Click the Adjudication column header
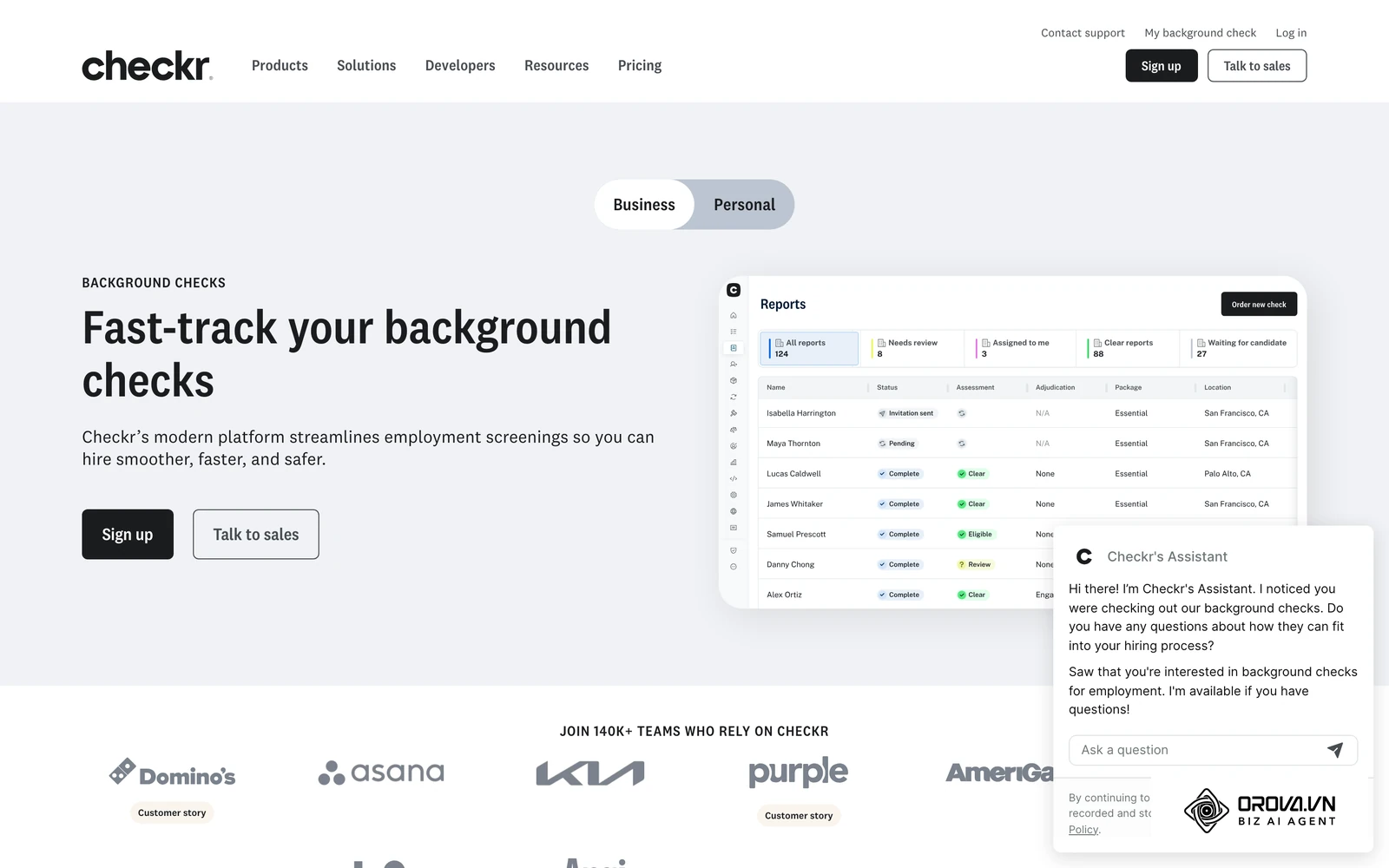This screenshot has width=1389, height=868. (x=1055, y=388)
